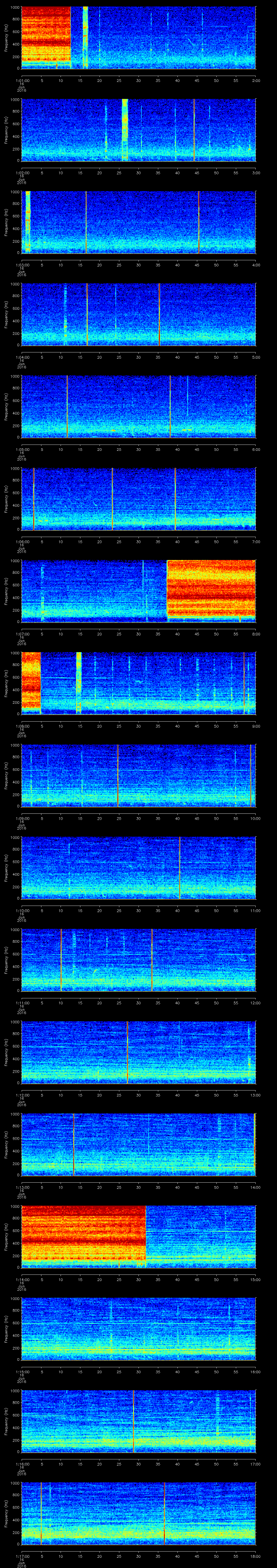Click the "9:00" end time label
Screen dimensions: 277x1568
[256, 726]
